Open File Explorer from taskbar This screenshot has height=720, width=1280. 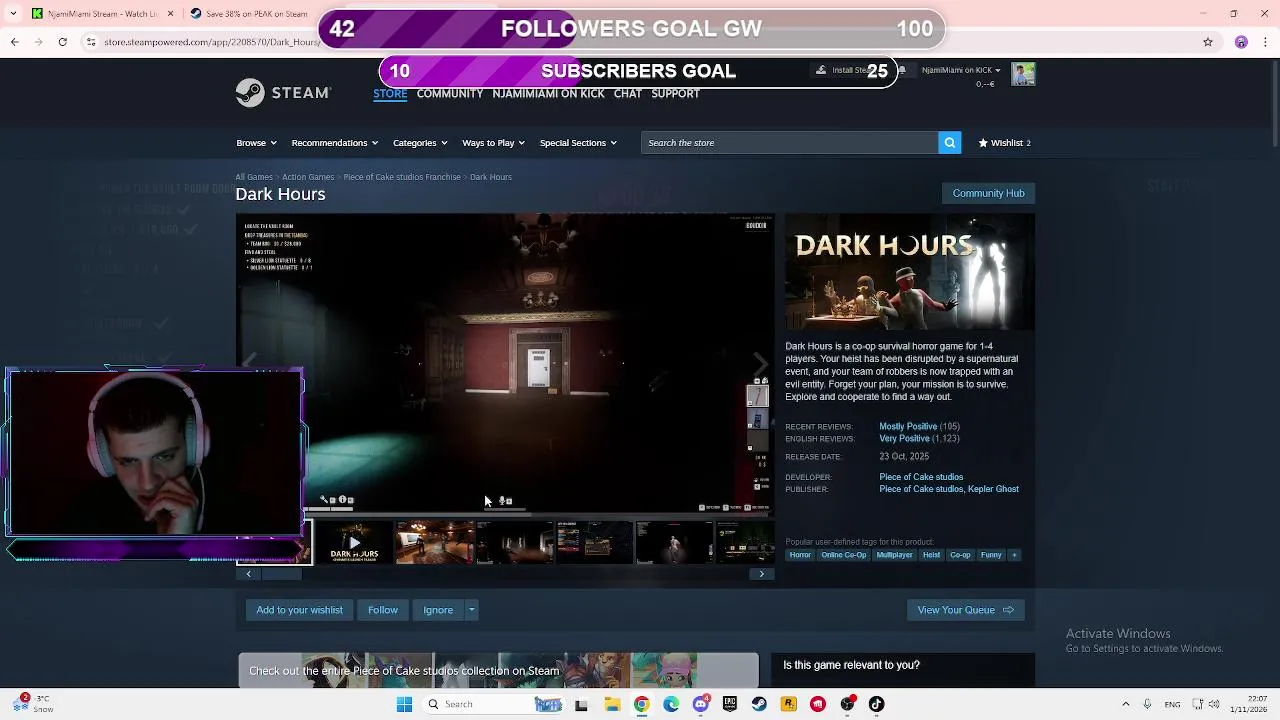(x=612, y=704)
